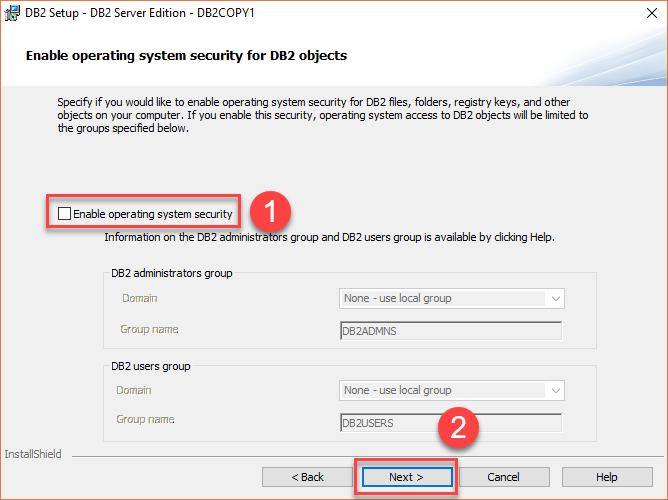Open the users group Domain dropdown
Screen dimensions: 668x500
click(x=452, y=390)
